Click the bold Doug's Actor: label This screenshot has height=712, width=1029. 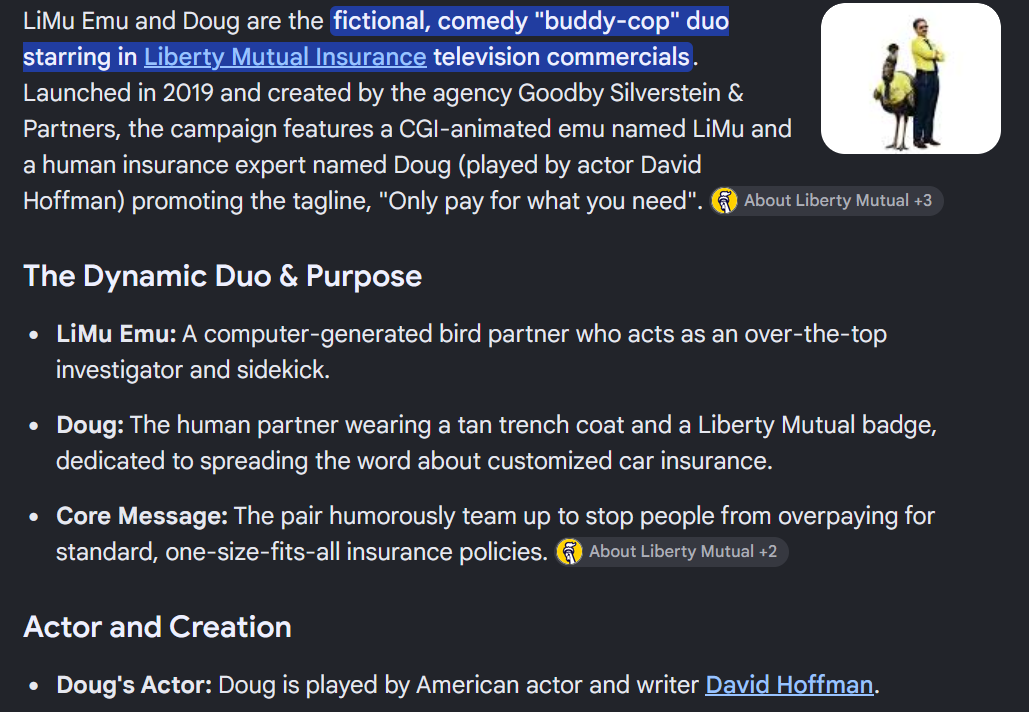(134, 685)
